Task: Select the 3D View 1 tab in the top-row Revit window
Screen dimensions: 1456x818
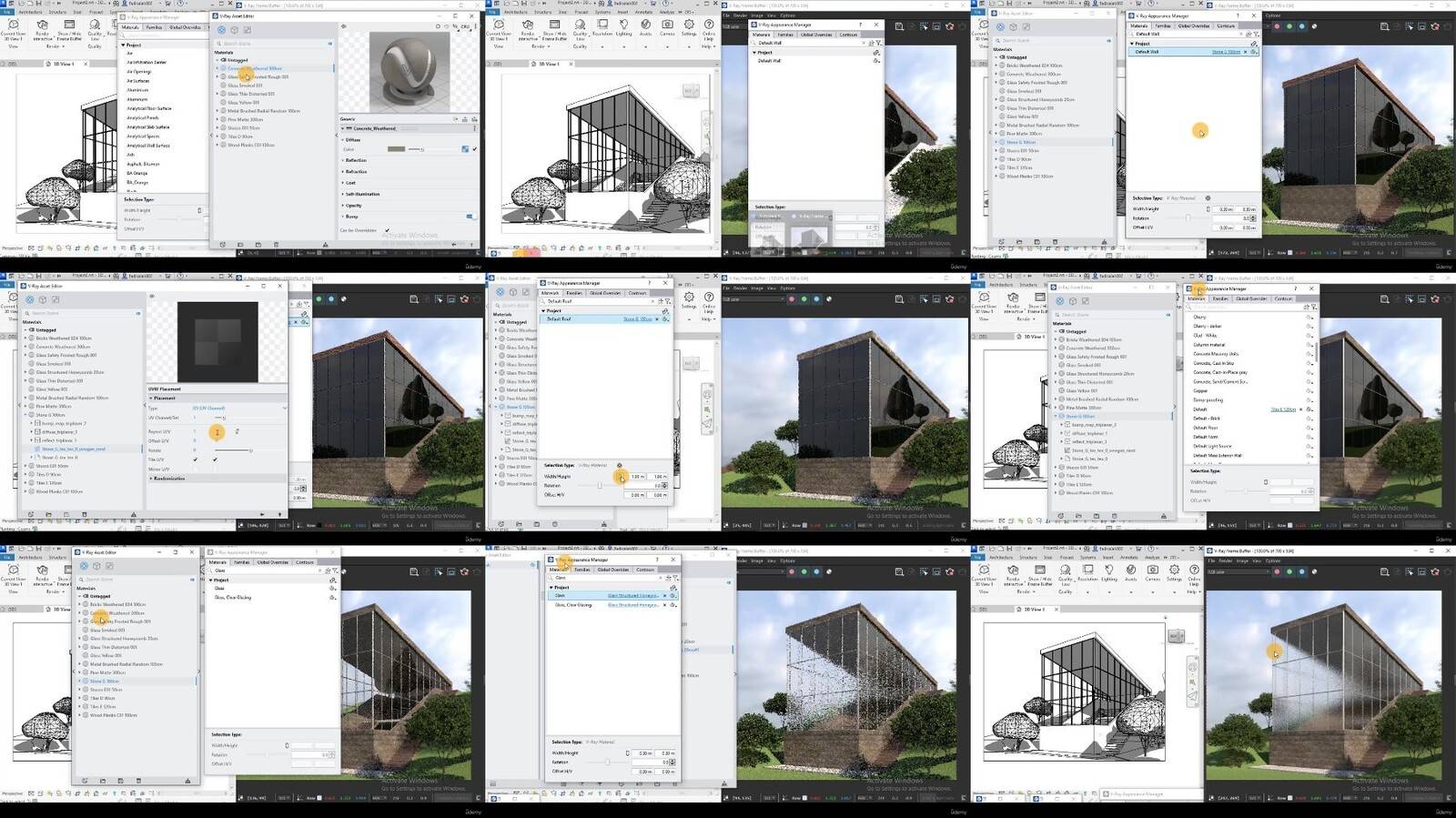Action: coord(549,64)
